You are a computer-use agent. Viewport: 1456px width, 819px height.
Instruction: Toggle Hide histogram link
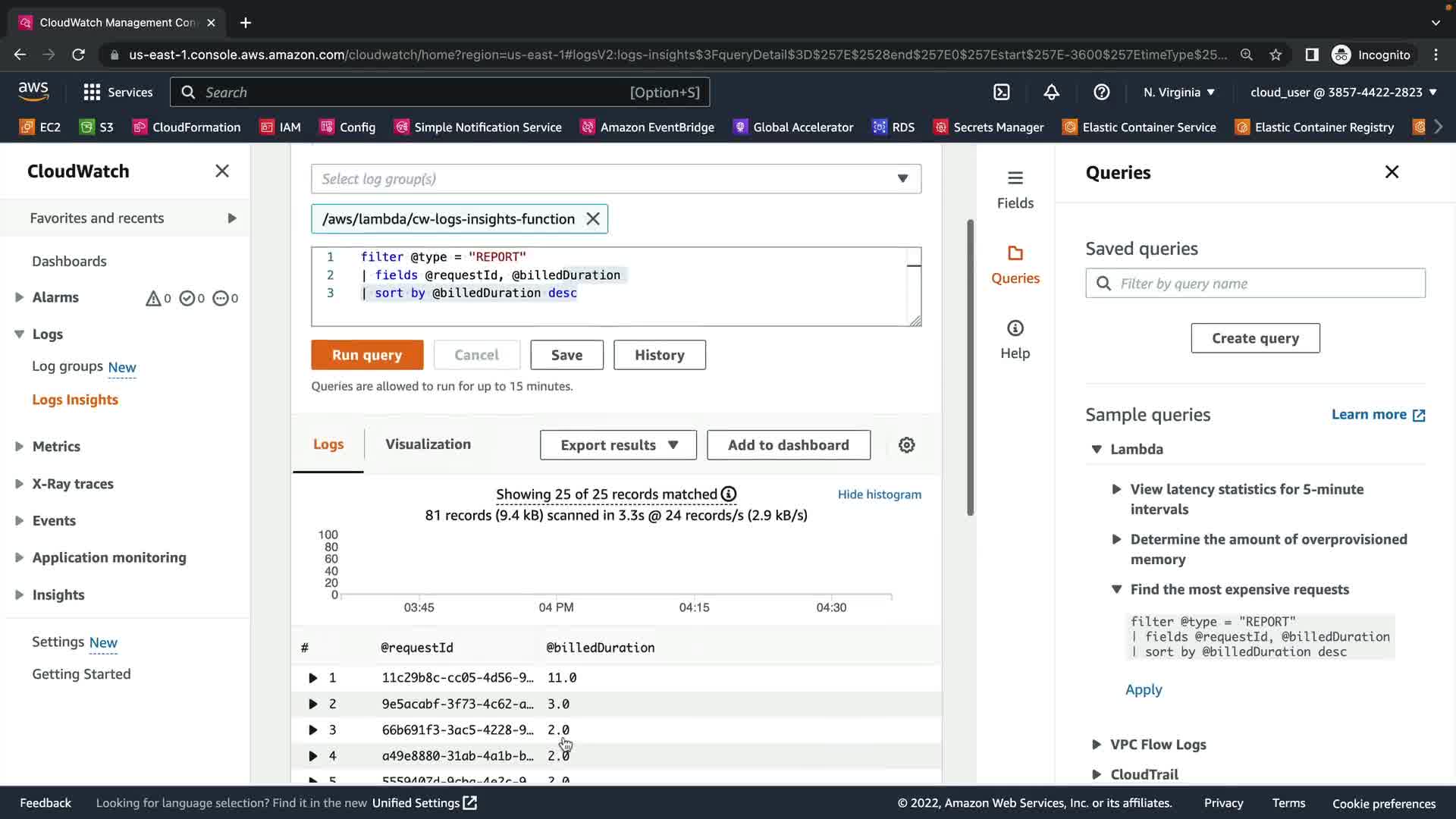tap(879, 494)
